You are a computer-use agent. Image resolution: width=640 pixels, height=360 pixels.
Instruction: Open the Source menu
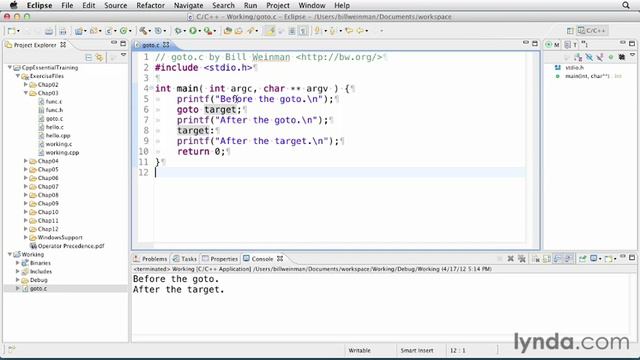[x=116, y=5]
